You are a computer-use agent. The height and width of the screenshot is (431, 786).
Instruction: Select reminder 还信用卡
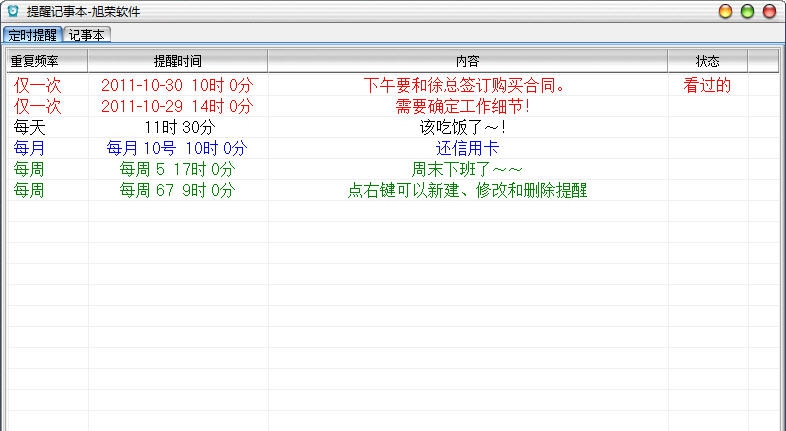[x=467, y=148]
